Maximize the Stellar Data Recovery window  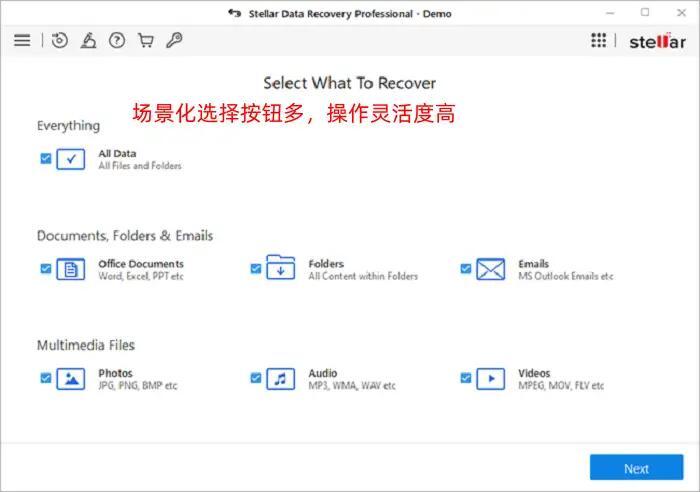click(645, 13)
